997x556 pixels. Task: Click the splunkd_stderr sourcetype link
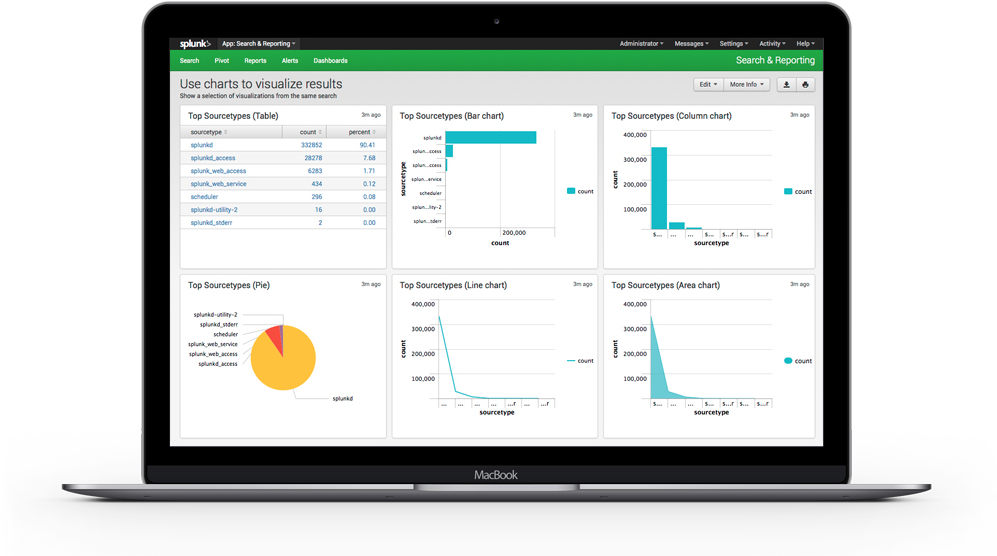point(211,223)
